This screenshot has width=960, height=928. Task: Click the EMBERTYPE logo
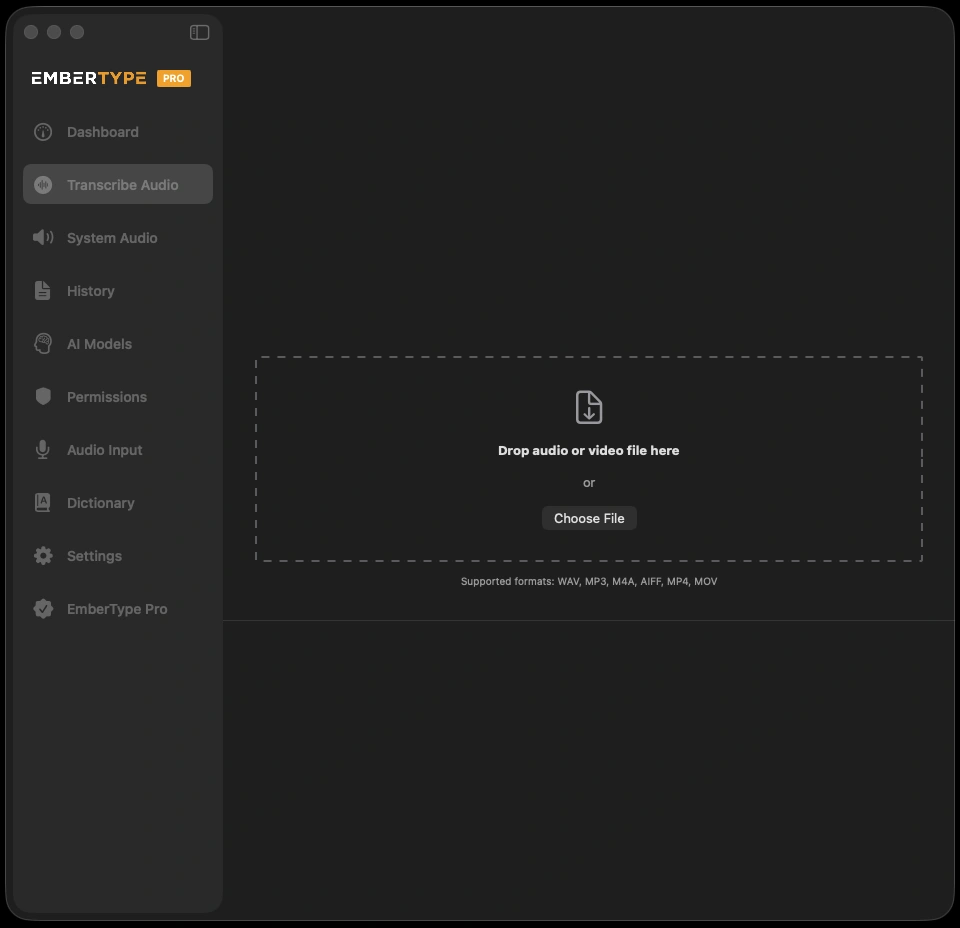pos(89,78)
